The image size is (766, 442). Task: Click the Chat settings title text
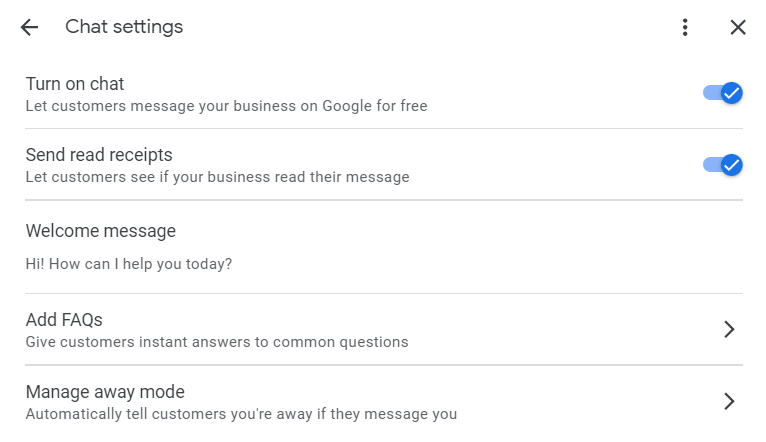tap(124, 27)
